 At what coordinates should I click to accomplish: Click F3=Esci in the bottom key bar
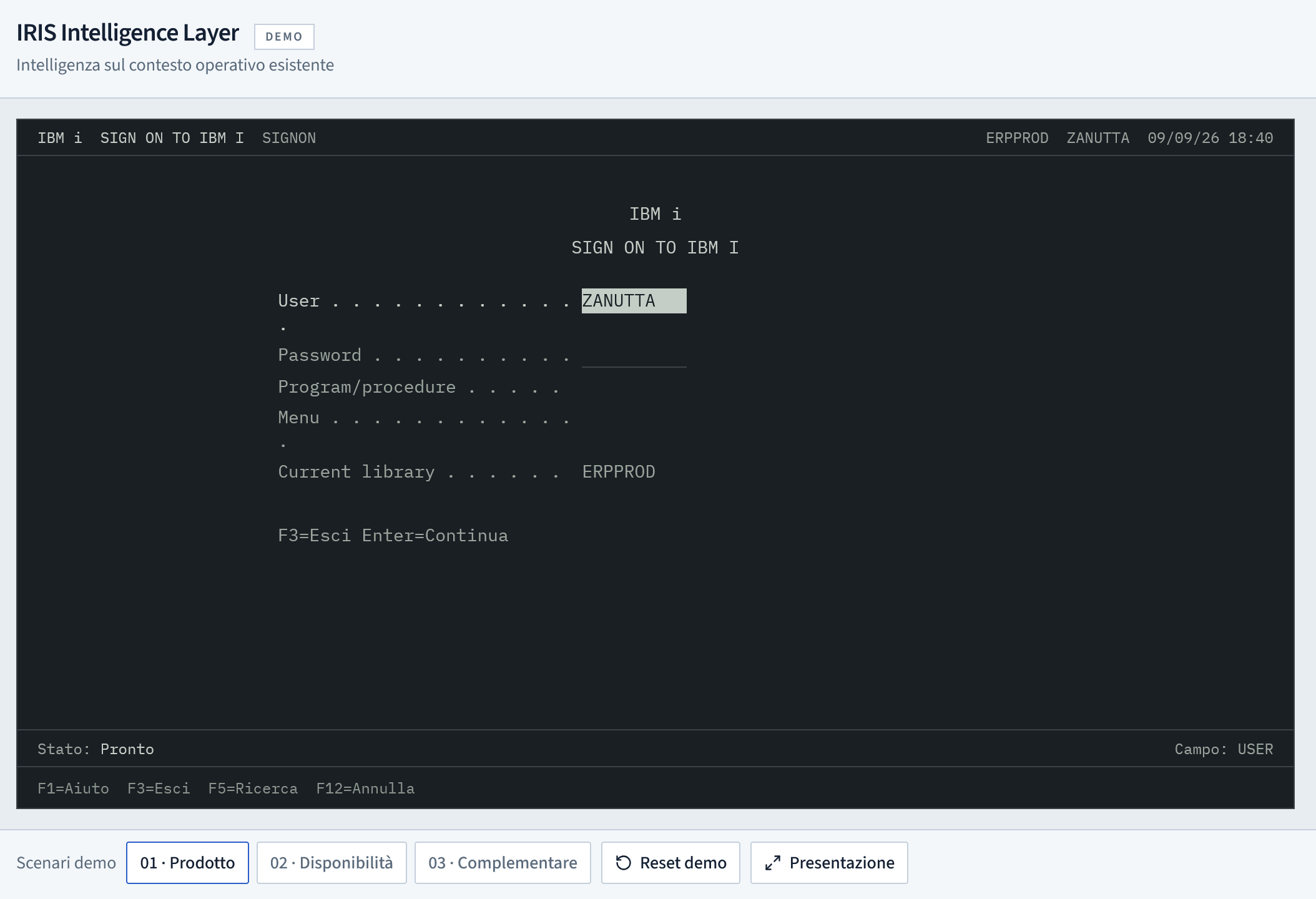159,788
